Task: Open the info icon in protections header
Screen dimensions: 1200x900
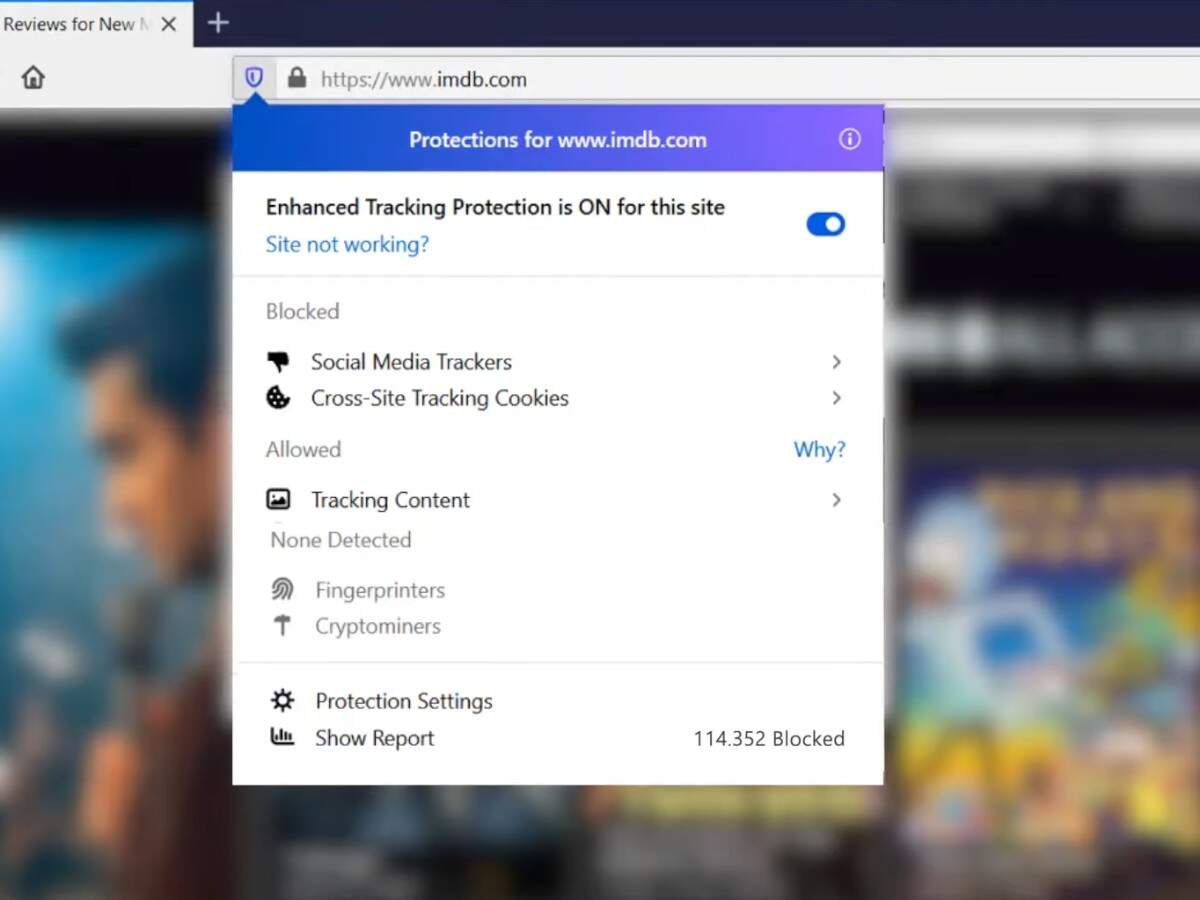Action: (849, 139)
